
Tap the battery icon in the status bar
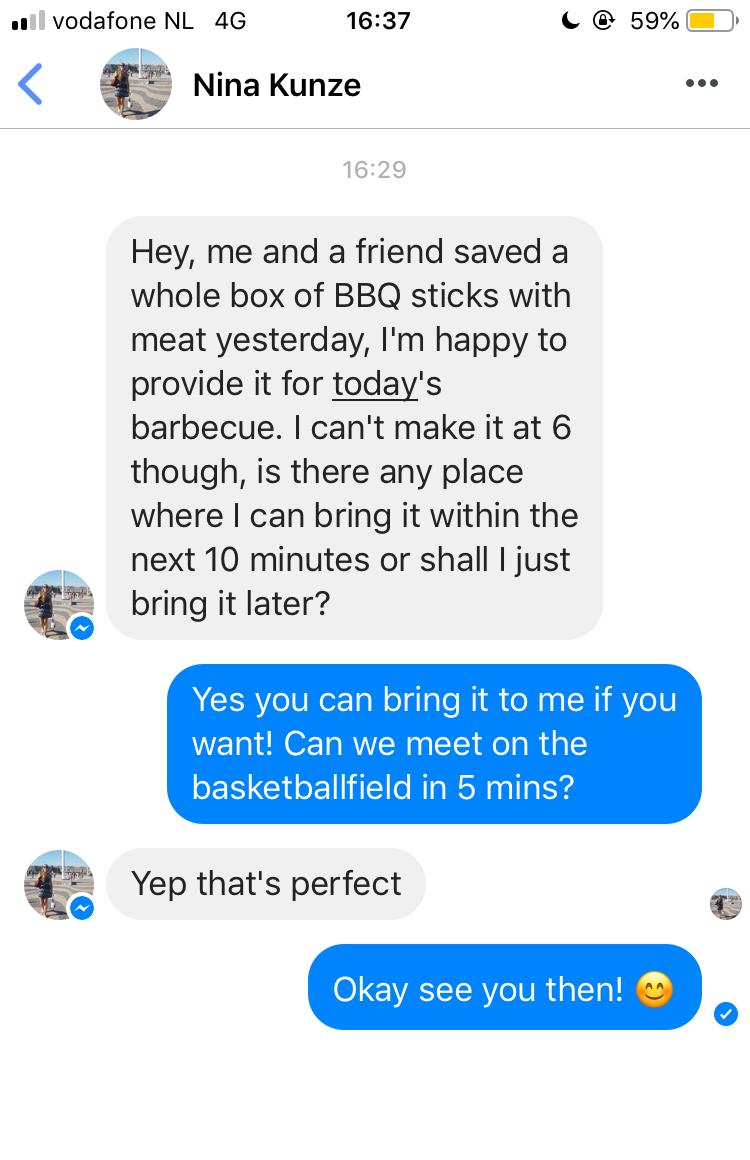(x=711, y=20)
